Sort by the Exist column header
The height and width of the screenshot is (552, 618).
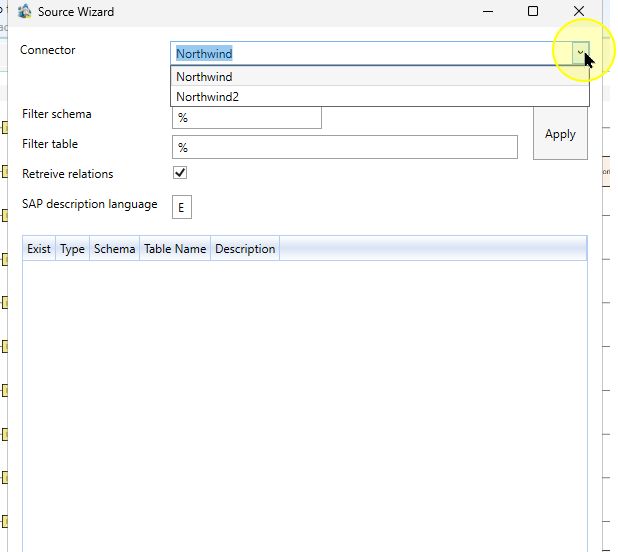pyautogui.click(x=39, y=249)
